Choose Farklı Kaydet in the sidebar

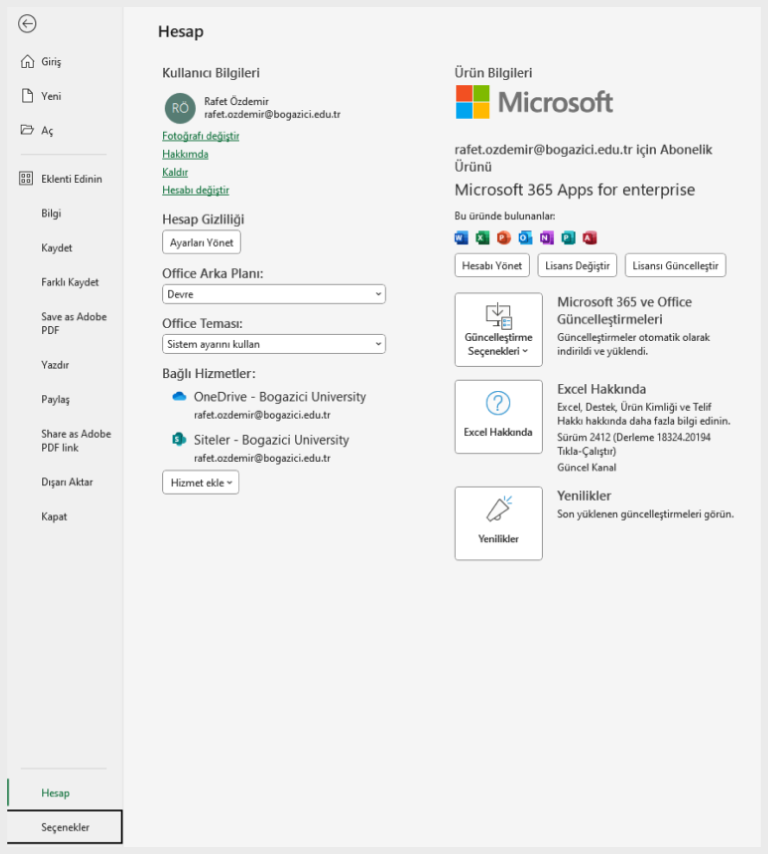[70, 282]
